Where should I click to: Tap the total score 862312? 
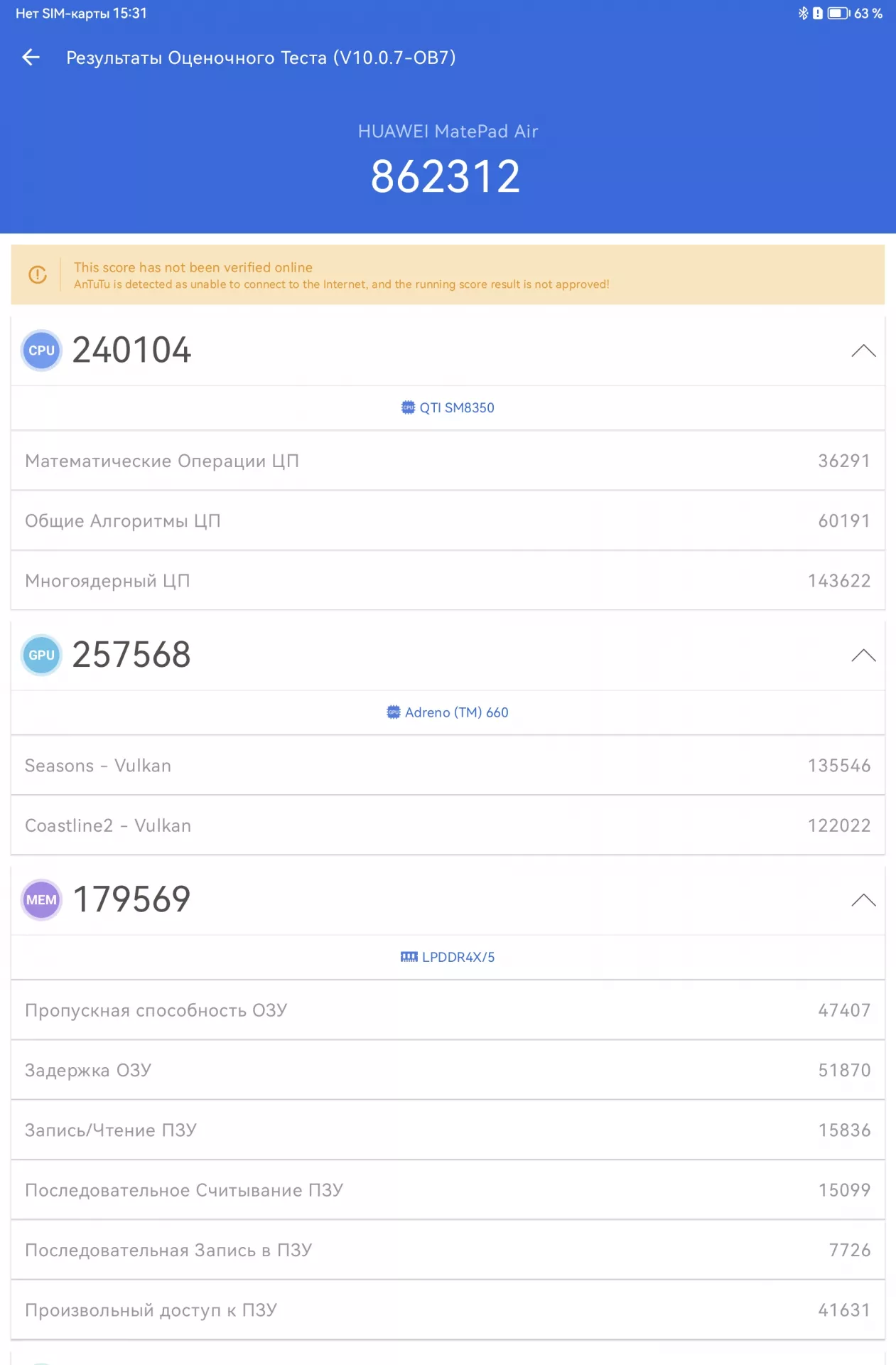[446, 176]
